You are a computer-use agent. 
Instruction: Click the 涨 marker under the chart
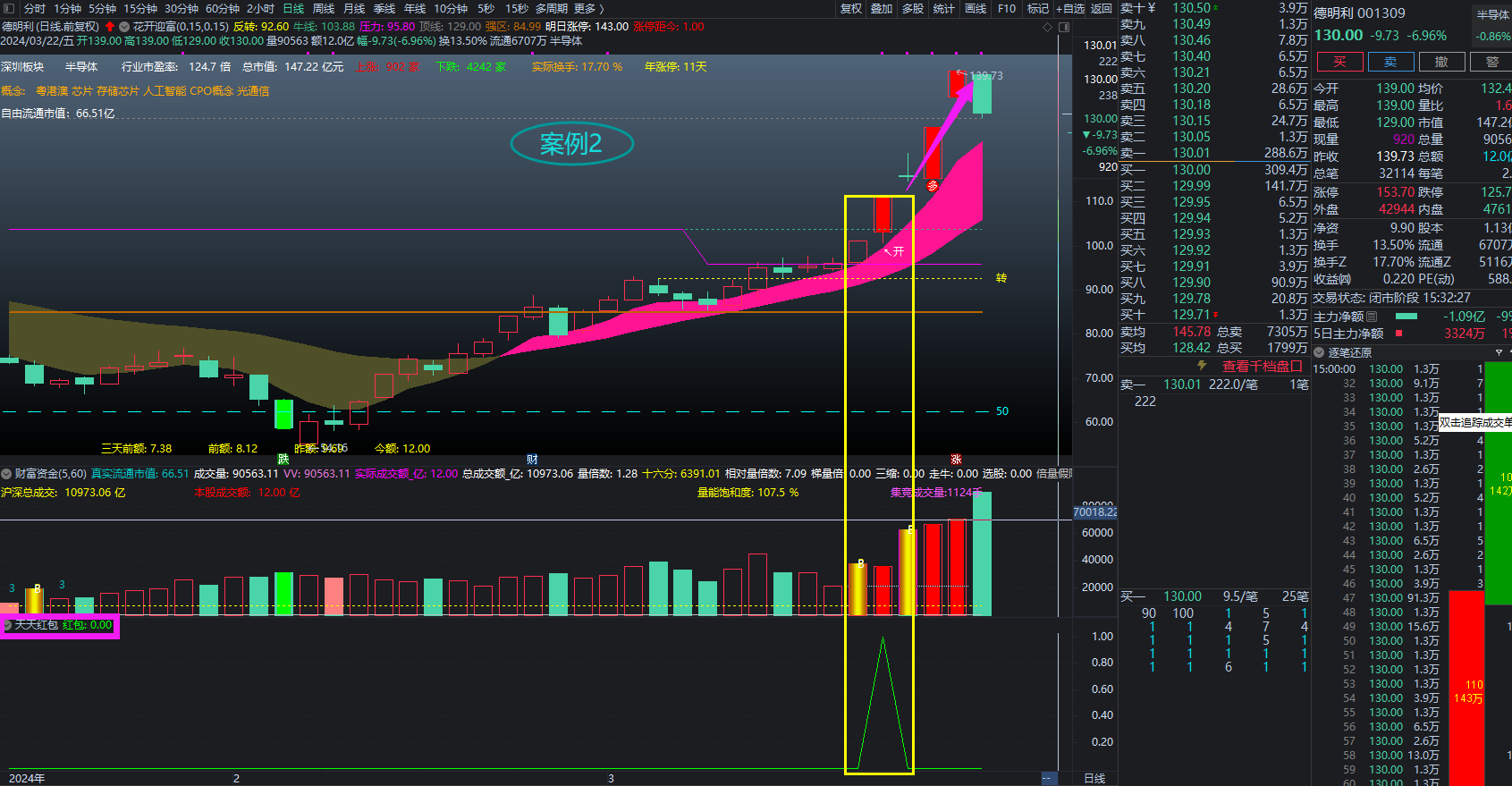(956, 460)
